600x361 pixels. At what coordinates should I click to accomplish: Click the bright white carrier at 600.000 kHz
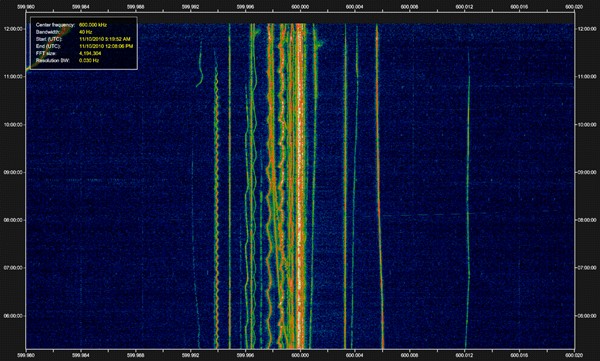300,184
